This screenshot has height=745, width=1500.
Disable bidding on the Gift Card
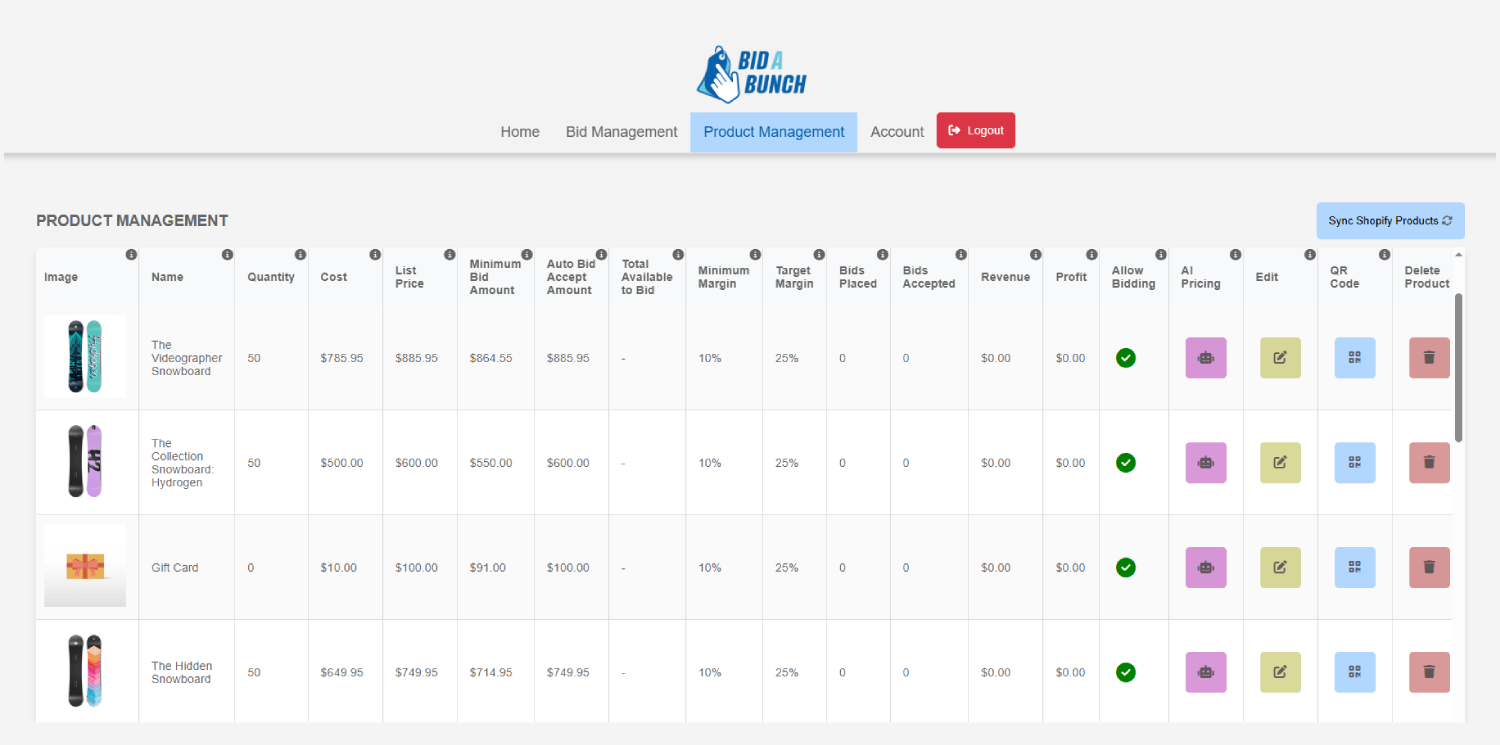(x=1125, y=567)
